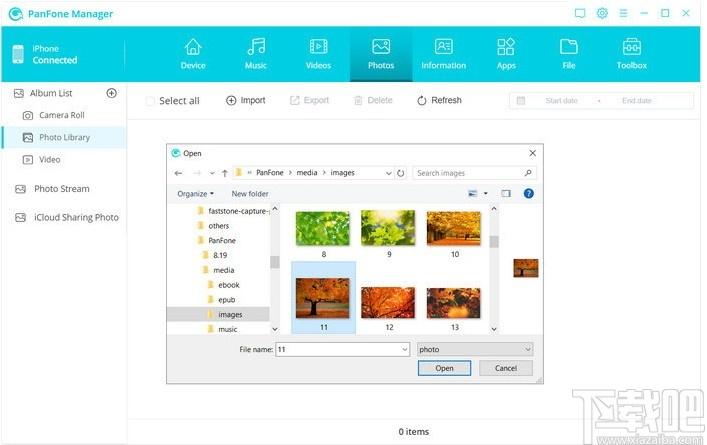
Task: Open the File name history dropdown
Action: click(404, 349)
